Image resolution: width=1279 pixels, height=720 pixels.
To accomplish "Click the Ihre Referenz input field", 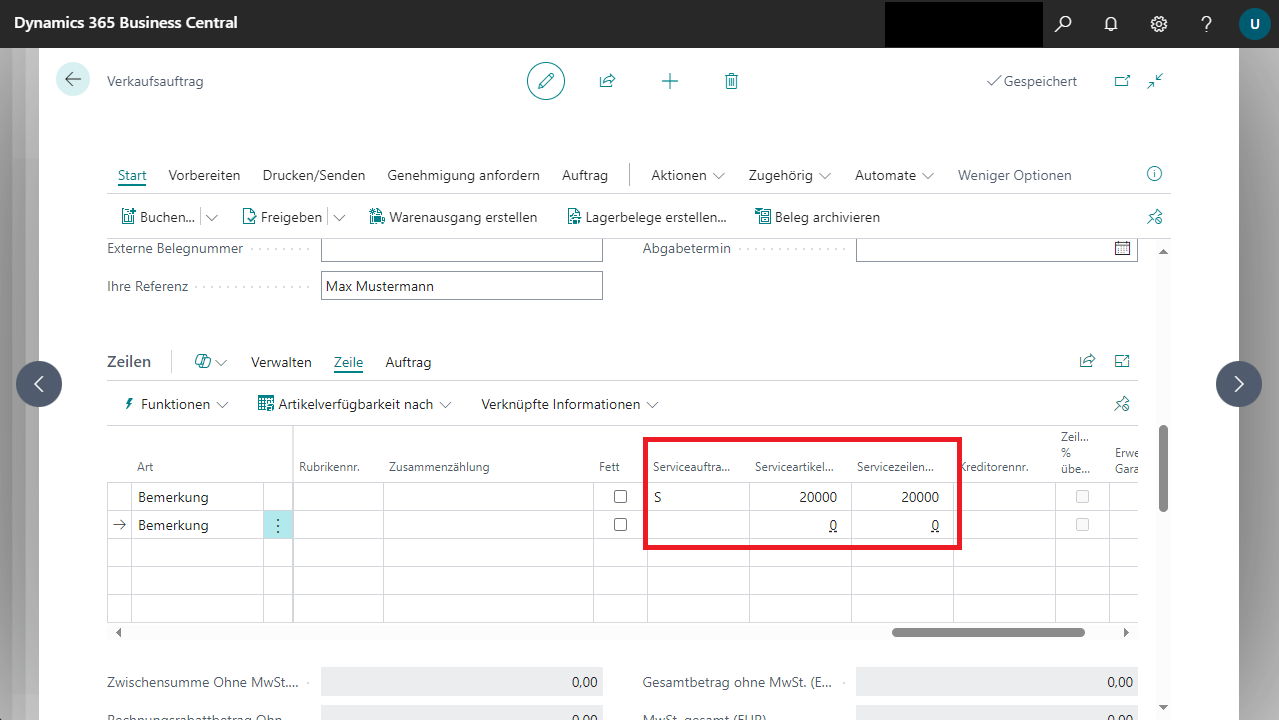I will point(461,286).
